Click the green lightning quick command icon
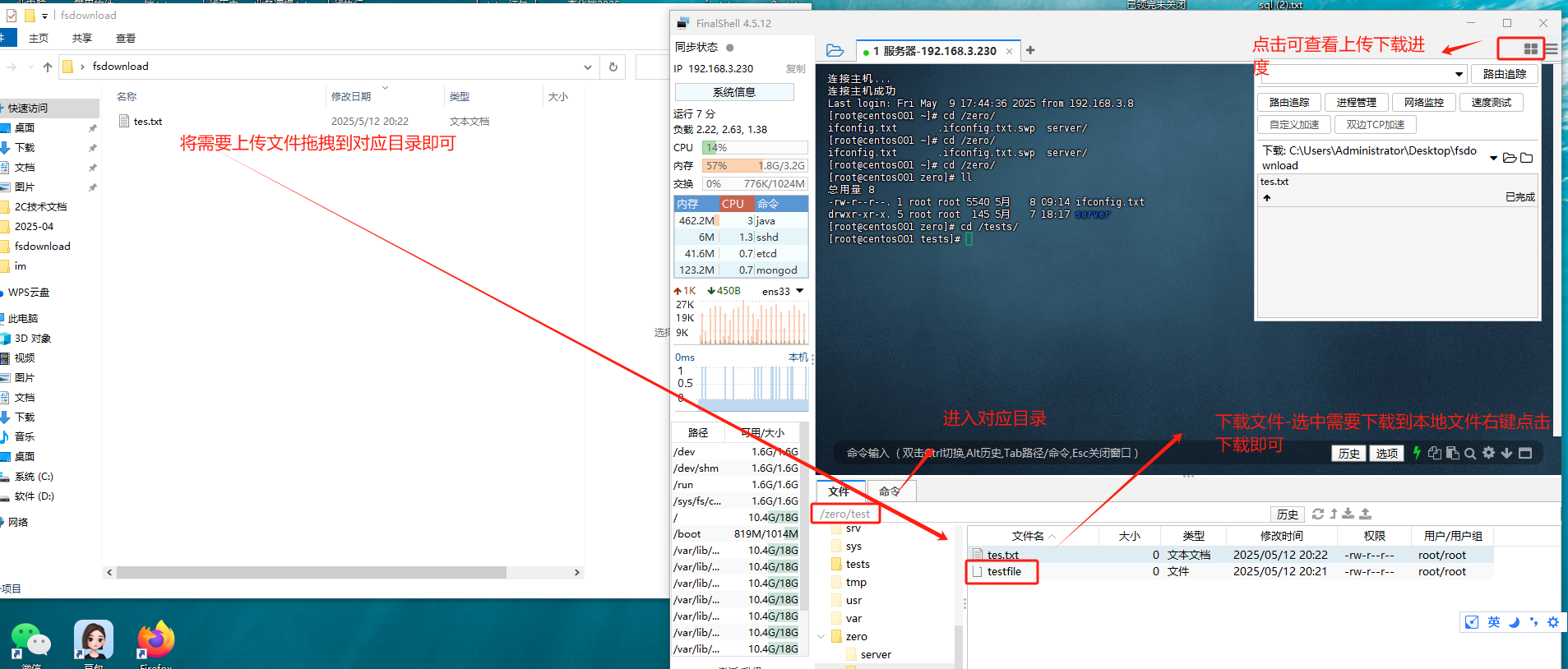The image size is (1568, 669). pos(1417,453)
